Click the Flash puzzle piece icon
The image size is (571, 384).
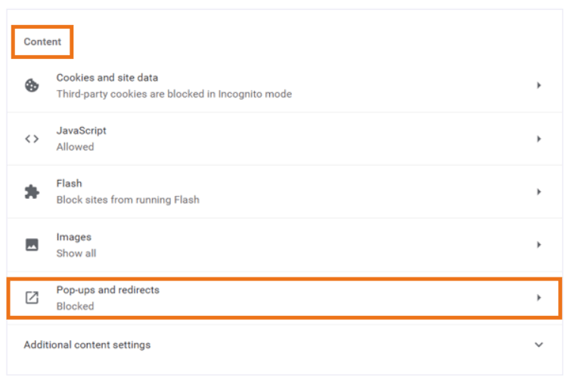coord(32,192)
